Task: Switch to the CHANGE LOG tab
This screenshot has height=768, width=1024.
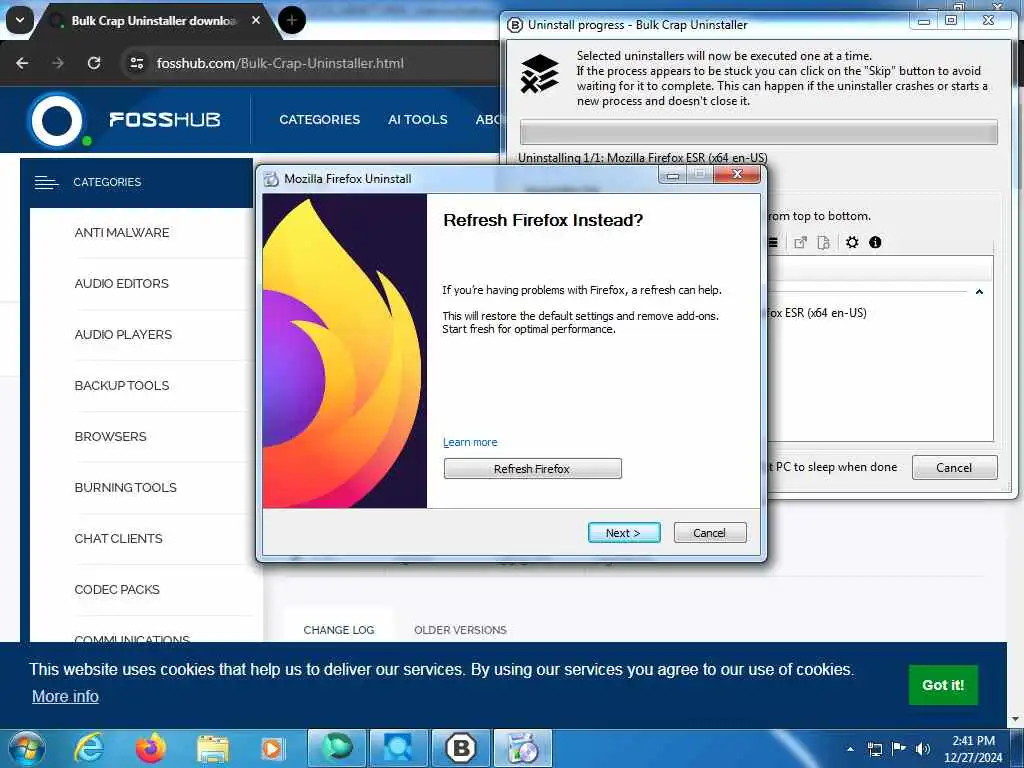Action: coord(338,630)
